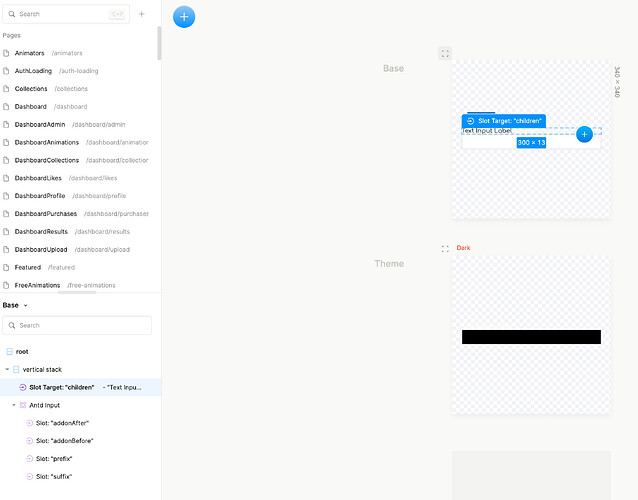Select the root element in tree
638x500 pixels.
[x=81, y=352]
